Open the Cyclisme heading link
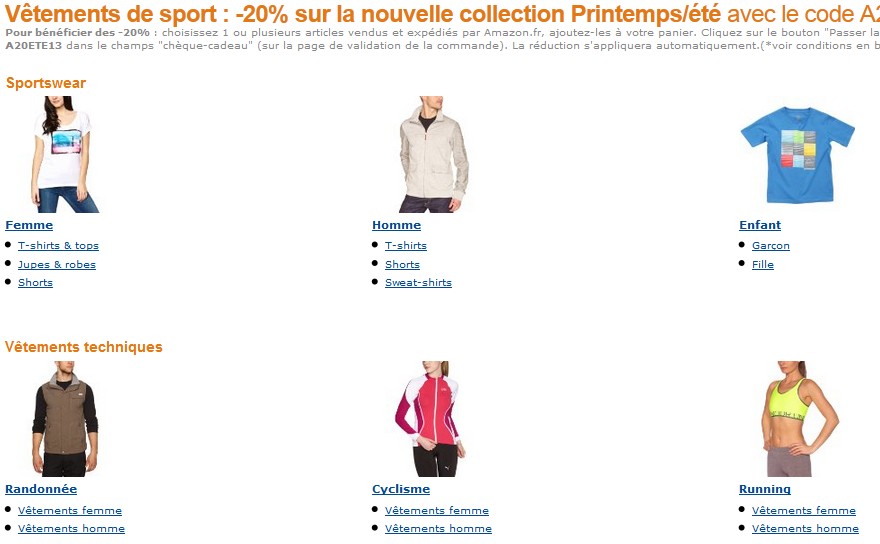The image size is (880, 544). [x=401, y=489]
